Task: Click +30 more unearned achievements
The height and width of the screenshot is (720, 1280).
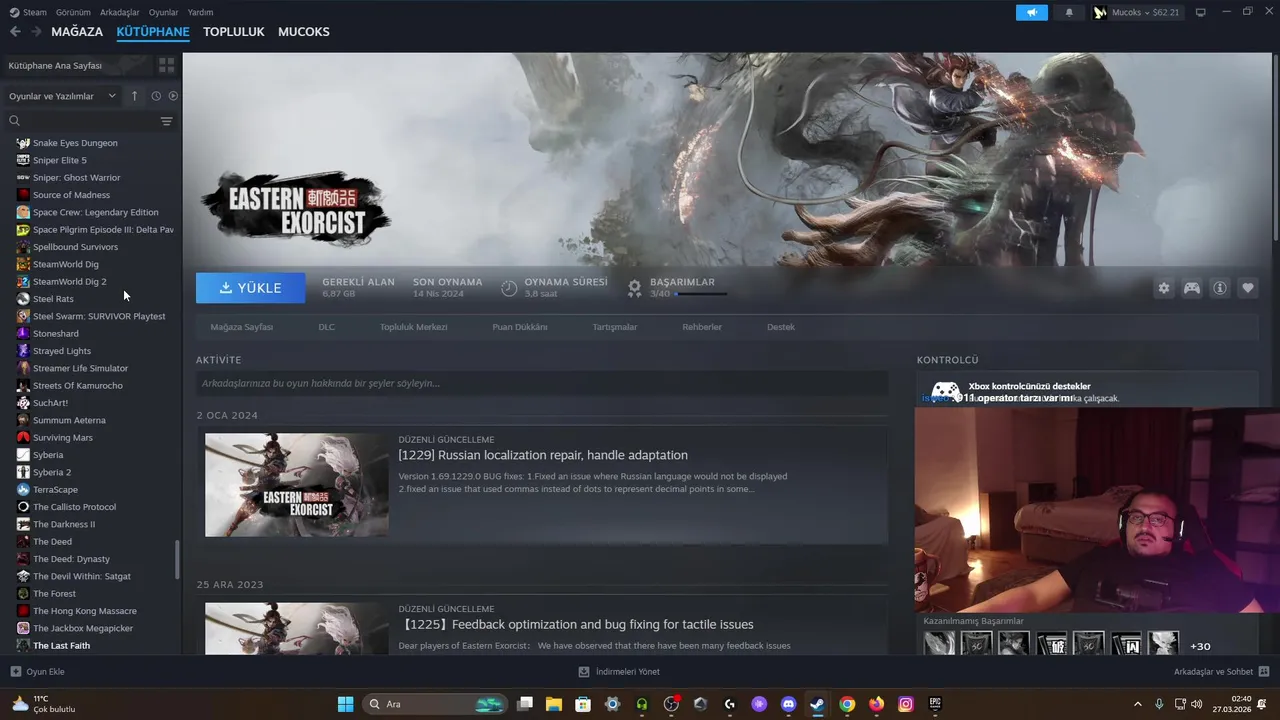Action: pos(1200,646)
